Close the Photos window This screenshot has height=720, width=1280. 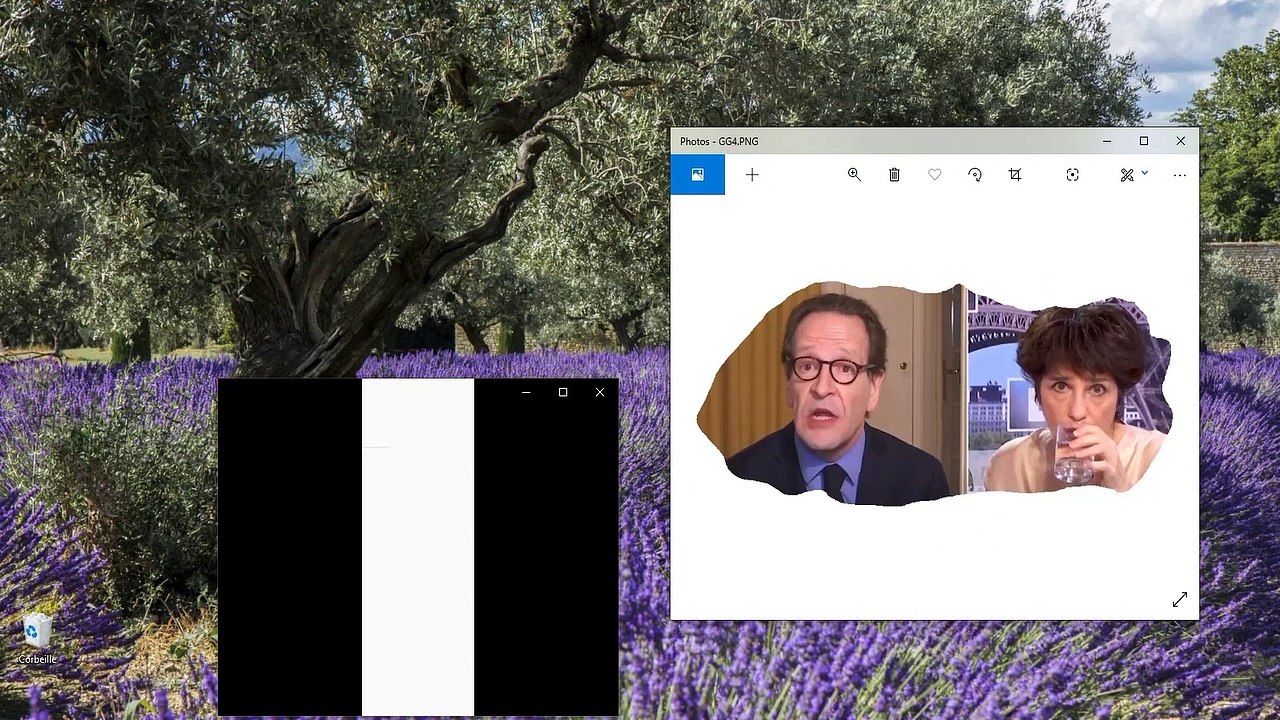[x=1181, y=141]
